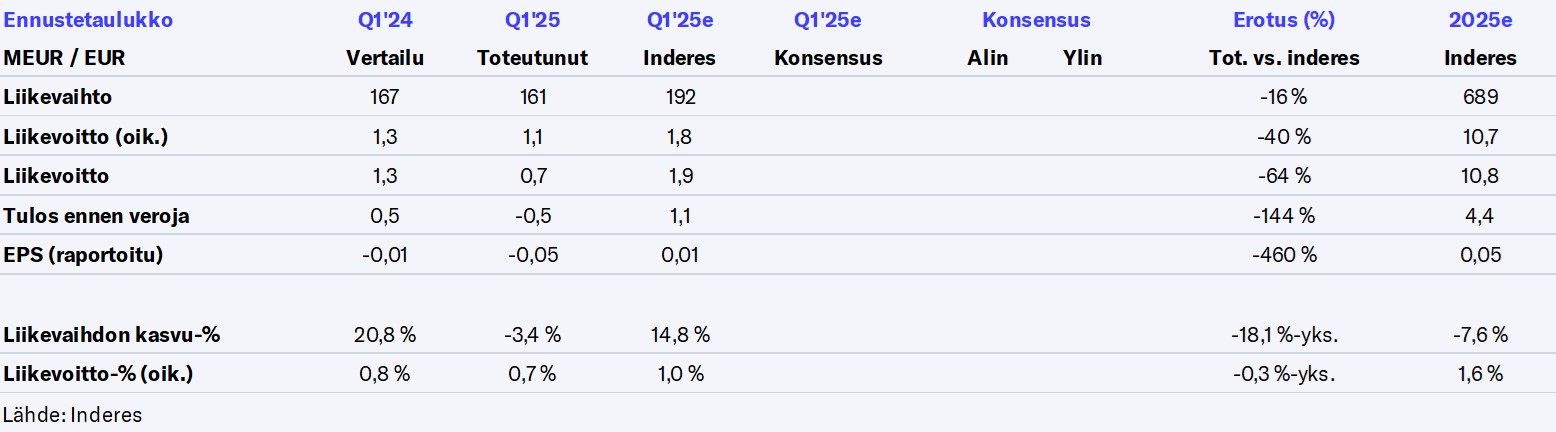Select the 2025e column header

coord(1480,20)
